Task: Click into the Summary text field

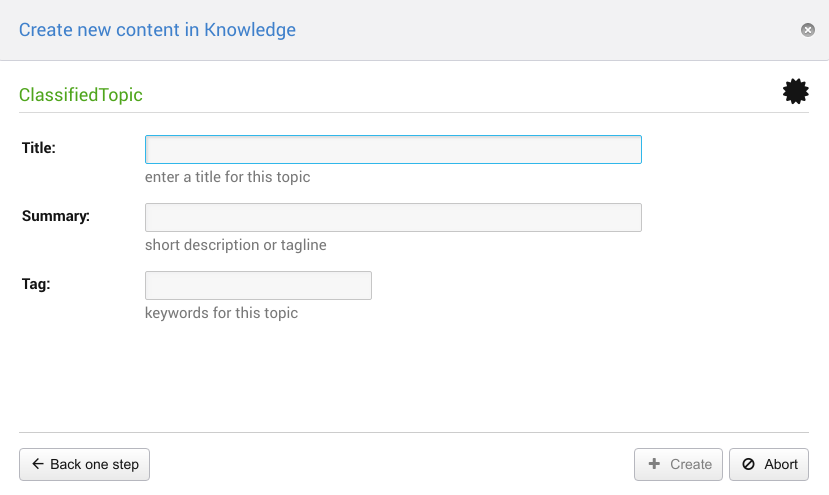Action: tap(393, 217)
